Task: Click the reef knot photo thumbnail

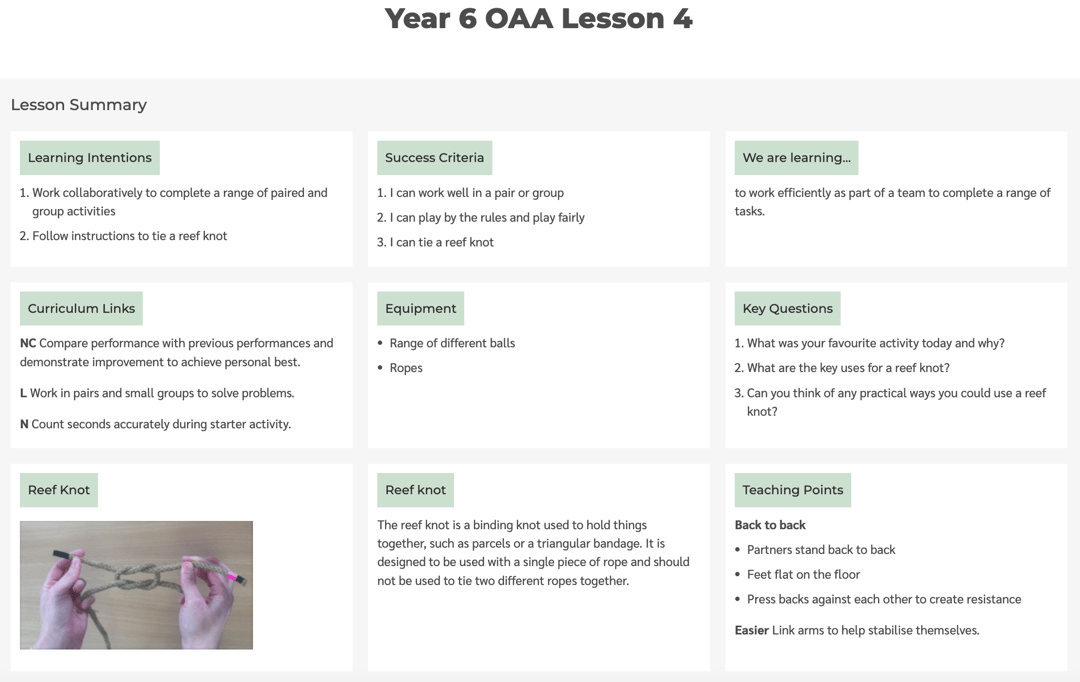Action: pos(136,585)
